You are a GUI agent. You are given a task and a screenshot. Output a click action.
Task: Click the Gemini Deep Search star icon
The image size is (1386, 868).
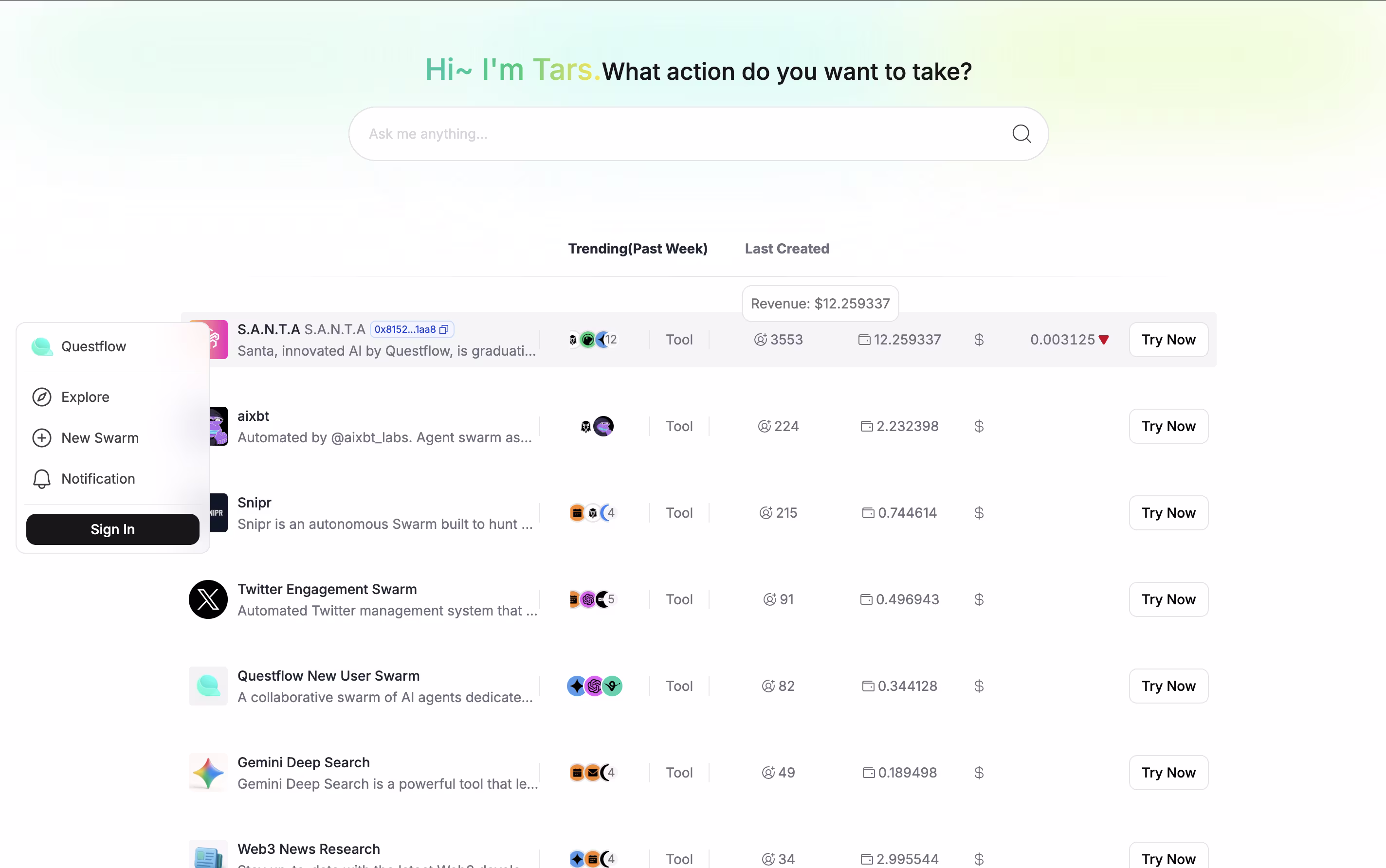pos(208,773)
